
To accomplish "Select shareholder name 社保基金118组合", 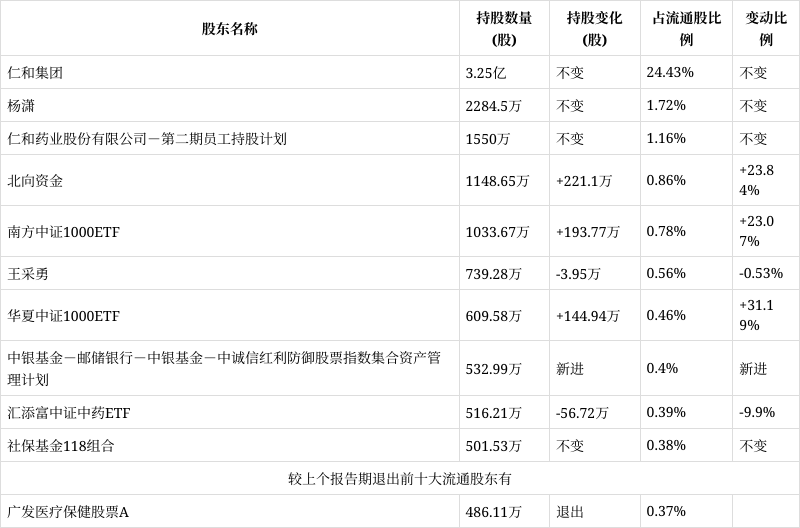I will [x=61, y=445].
